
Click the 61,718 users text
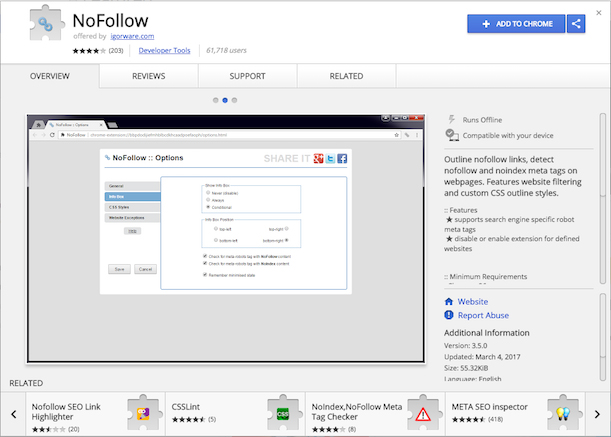(226, 50)
